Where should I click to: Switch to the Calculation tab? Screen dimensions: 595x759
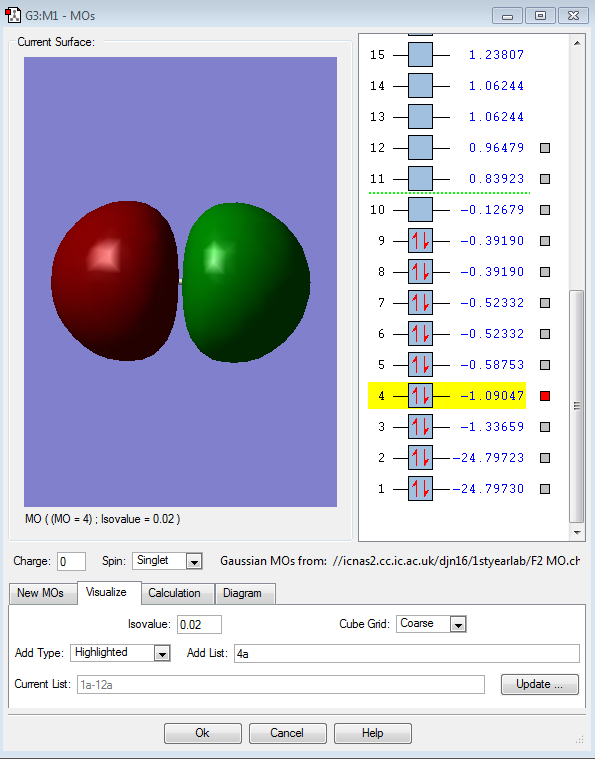[174, 593]
